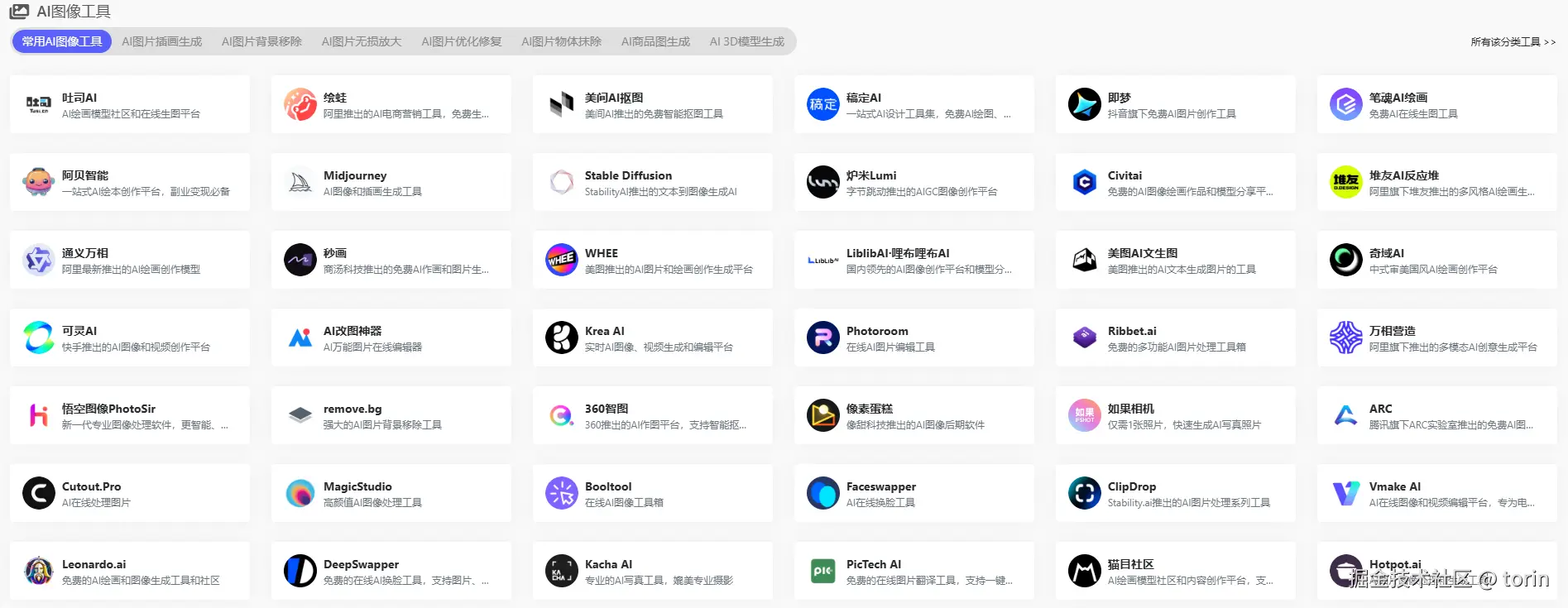Screen dimensions: 1568x608
Task: Click the Cutout.Pro black C icon
Action: pyautogui.click(x=39, y=493)
